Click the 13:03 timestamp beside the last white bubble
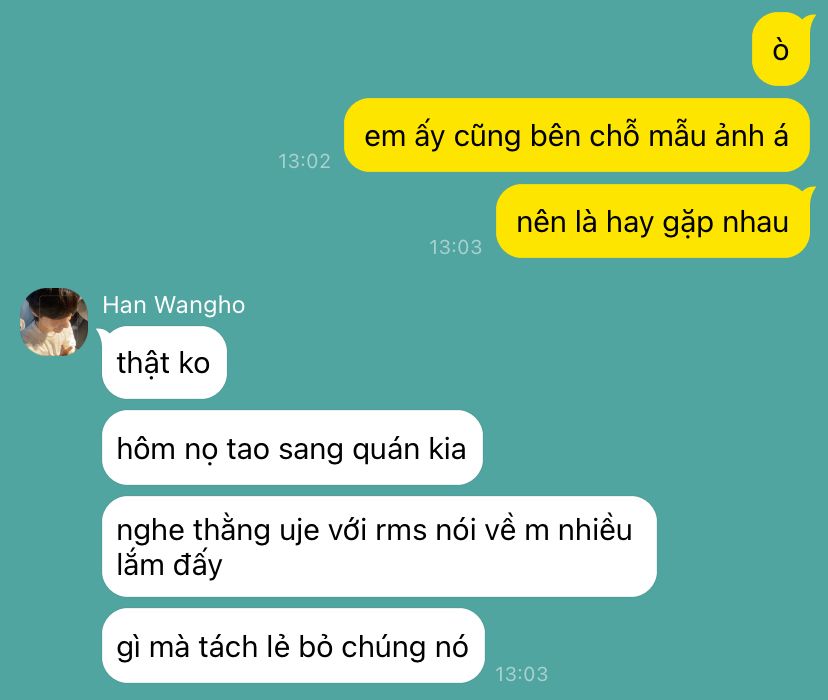The height and width of the screenshot is (700, 828). pos(522,674)
